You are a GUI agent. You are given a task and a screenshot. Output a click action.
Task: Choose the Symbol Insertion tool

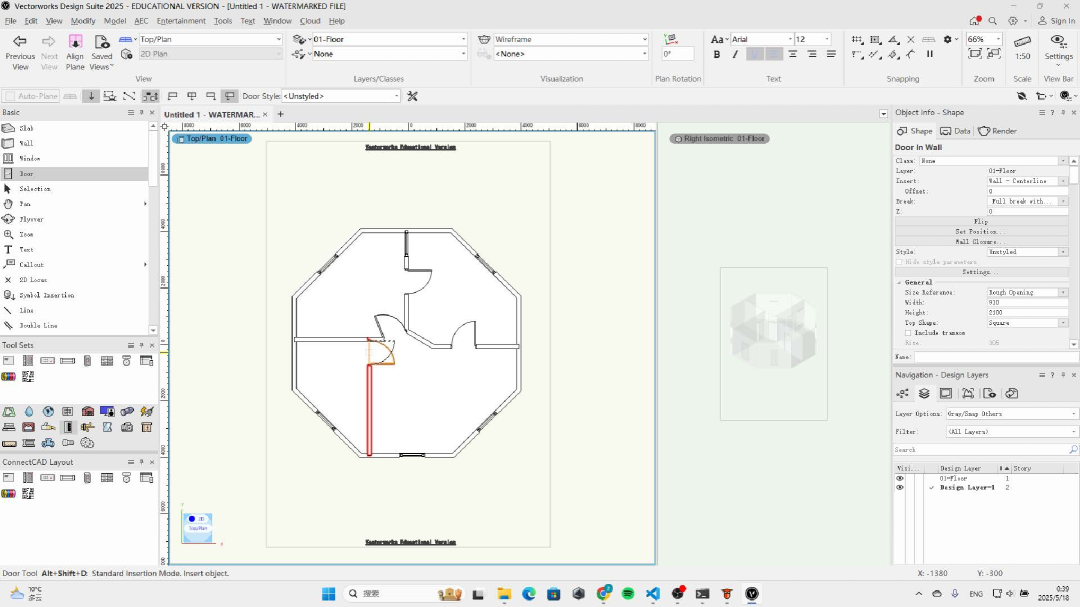46,295
